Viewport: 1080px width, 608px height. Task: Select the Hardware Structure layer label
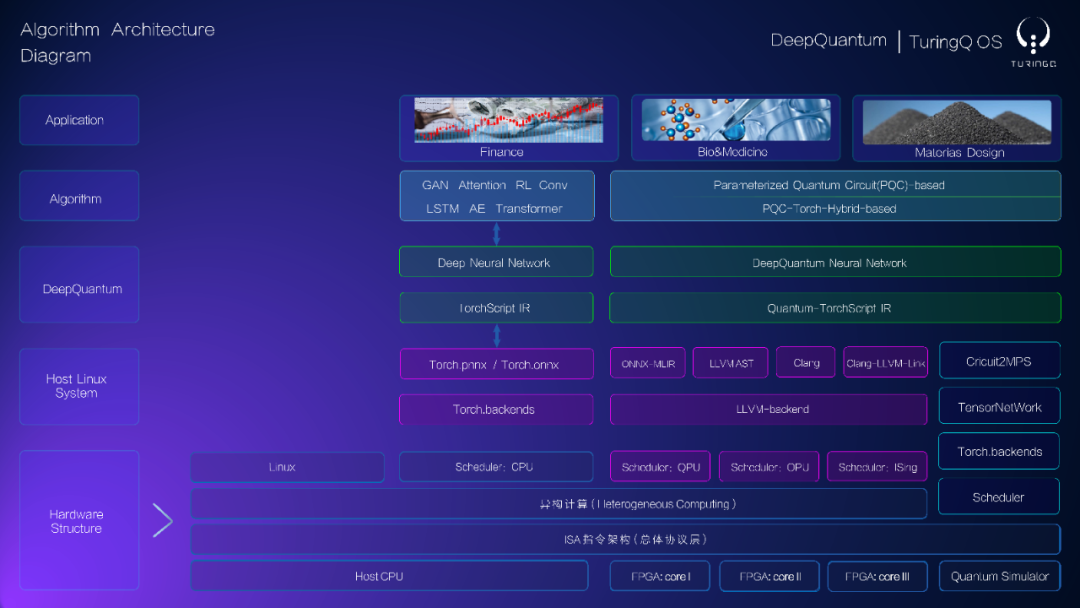point(79,521)
